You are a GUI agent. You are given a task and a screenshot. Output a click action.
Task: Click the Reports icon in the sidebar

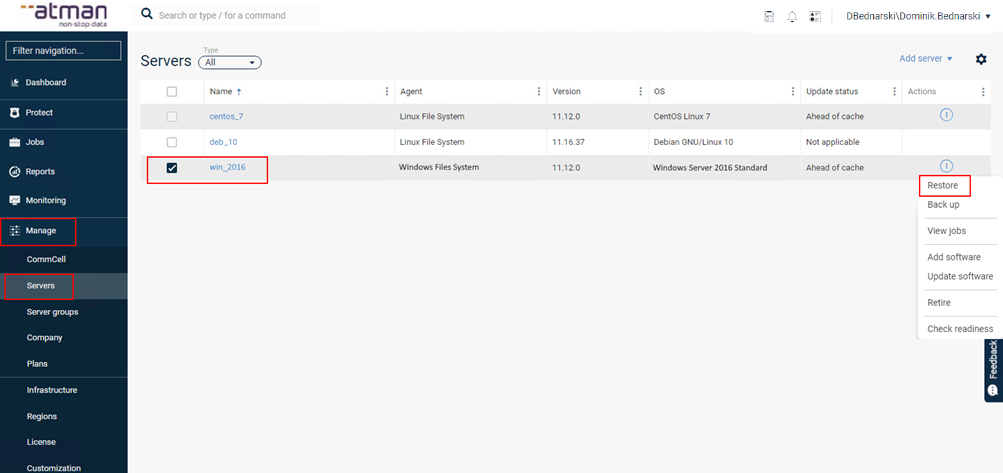(15, 171)
